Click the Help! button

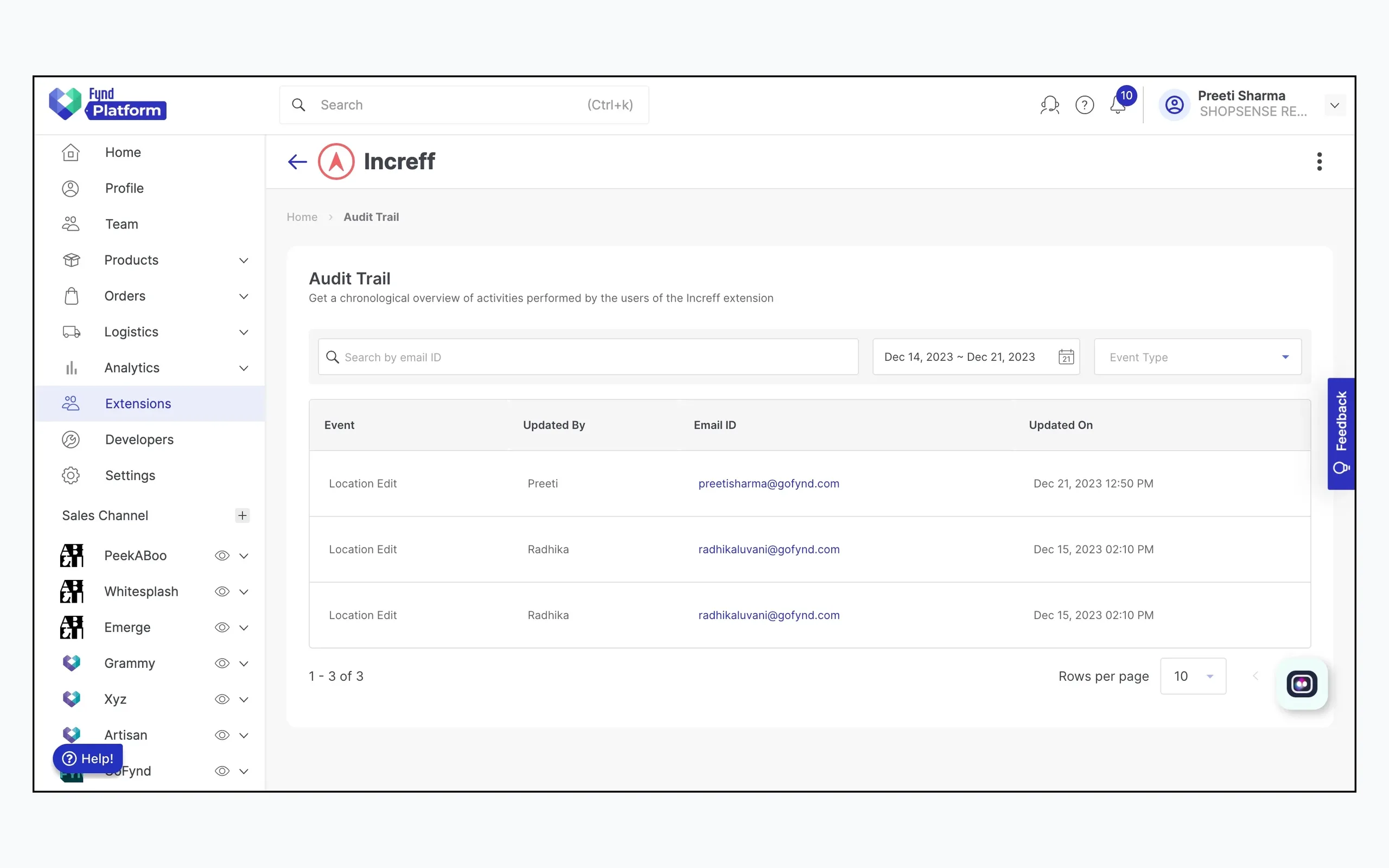coord(88,759)
